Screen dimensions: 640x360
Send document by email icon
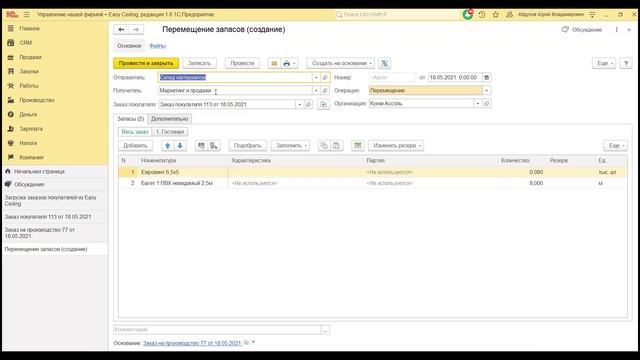274,63
